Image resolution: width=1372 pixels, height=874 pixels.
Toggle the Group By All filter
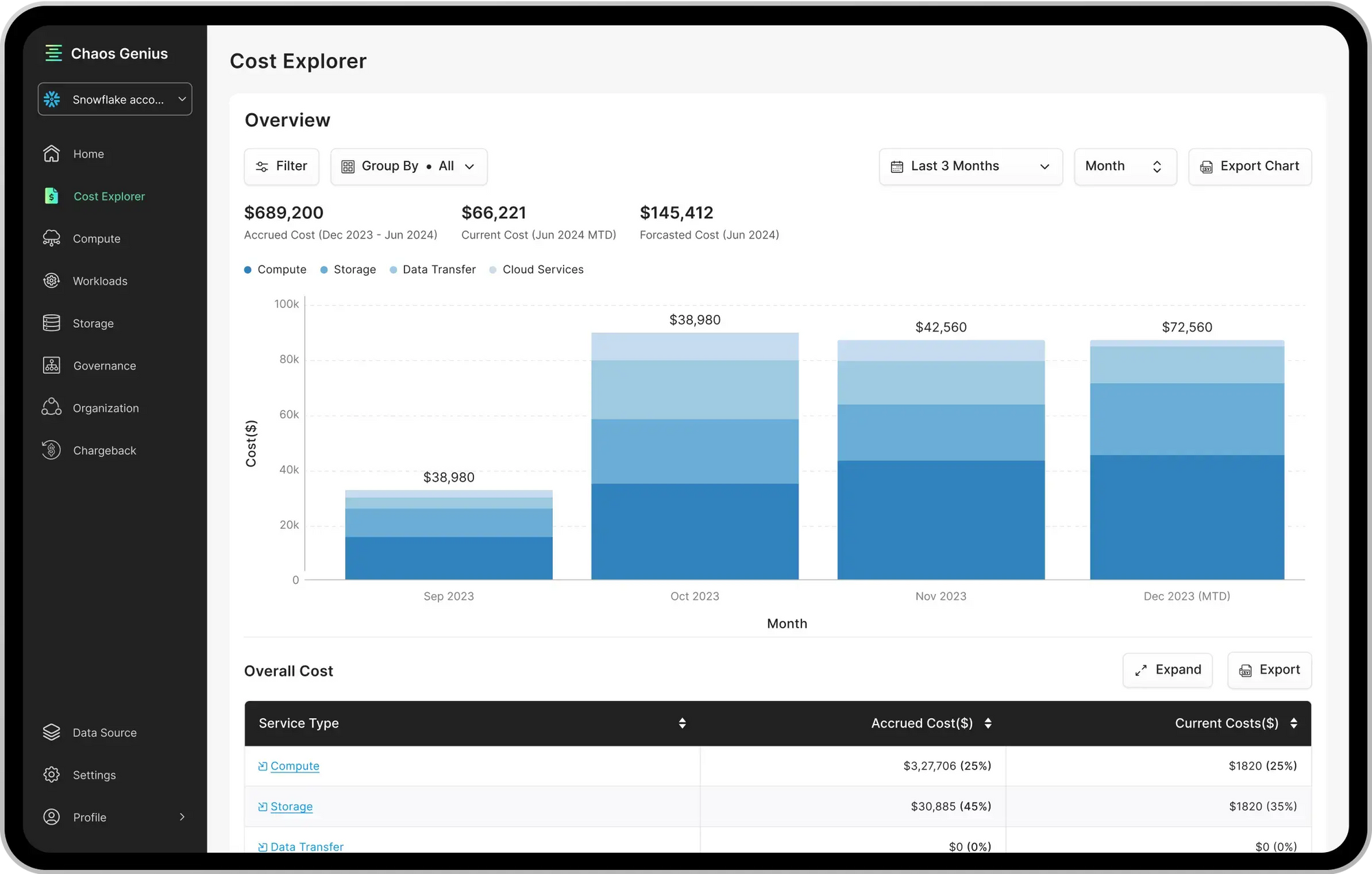pos(408,166)
